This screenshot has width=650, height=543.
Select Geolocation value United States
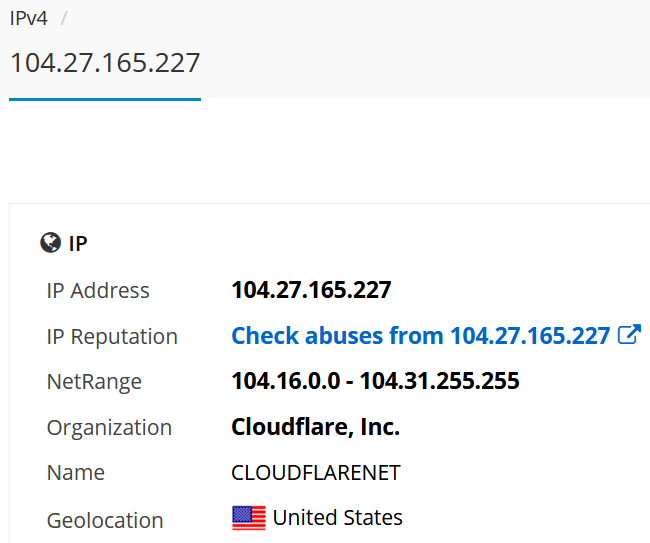pyautogui.click(x=337, y=518)
